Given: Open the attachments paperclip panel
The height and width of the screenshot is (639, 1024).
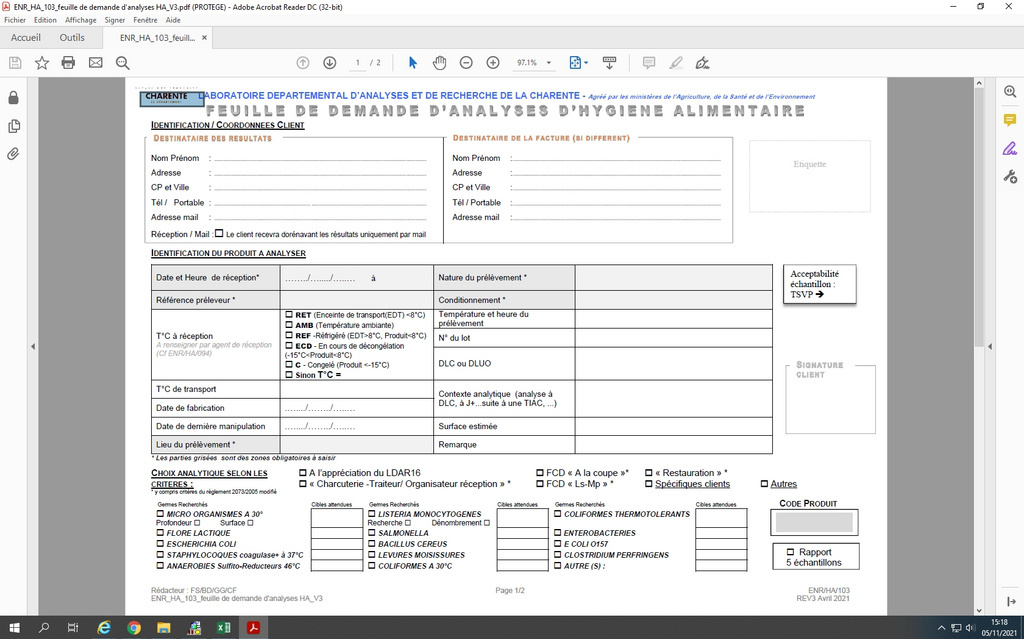Looking at the screenshot, I should point(13,154).
